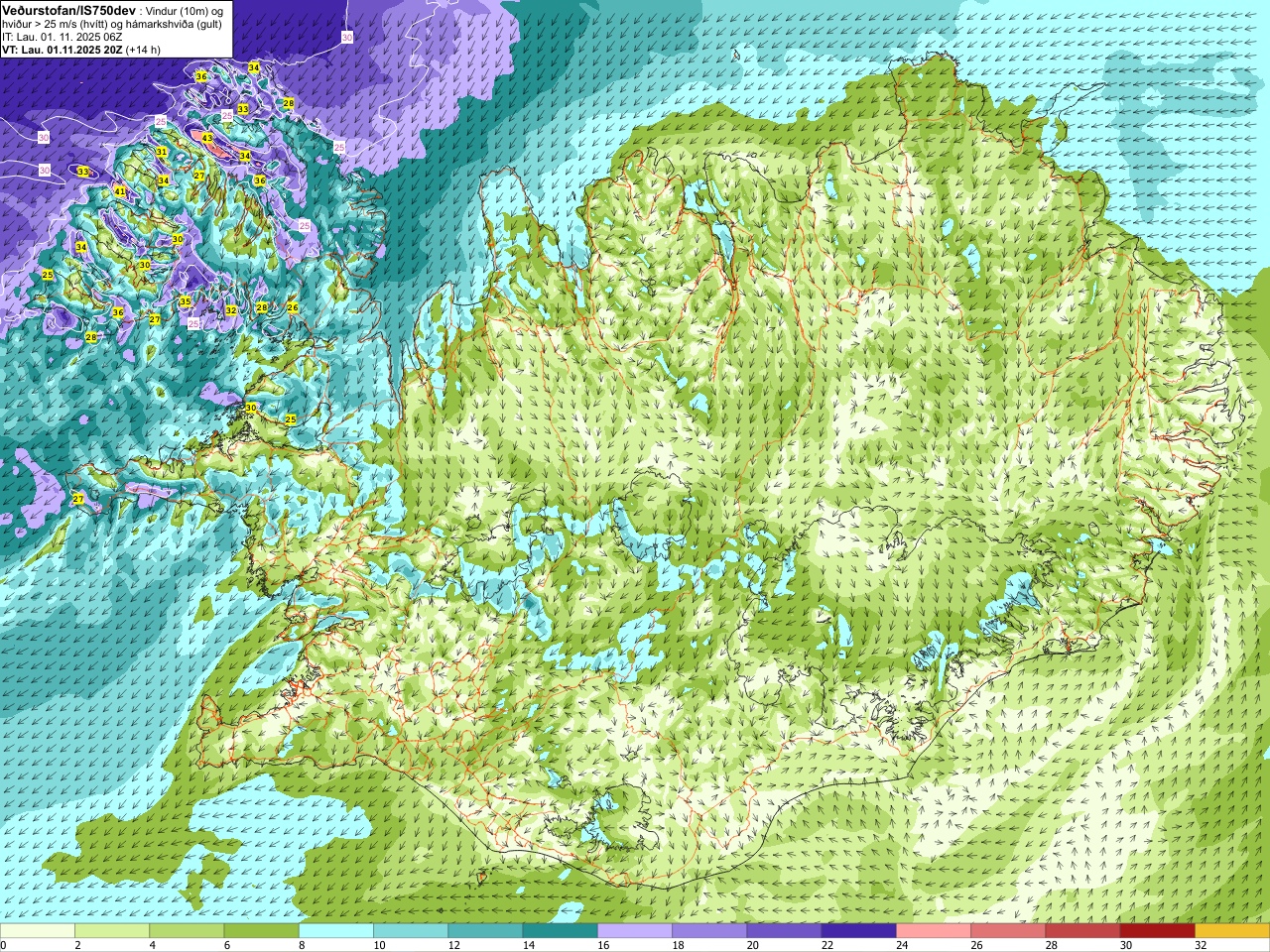Click the legend scale value 12

(x=453, y=945)
